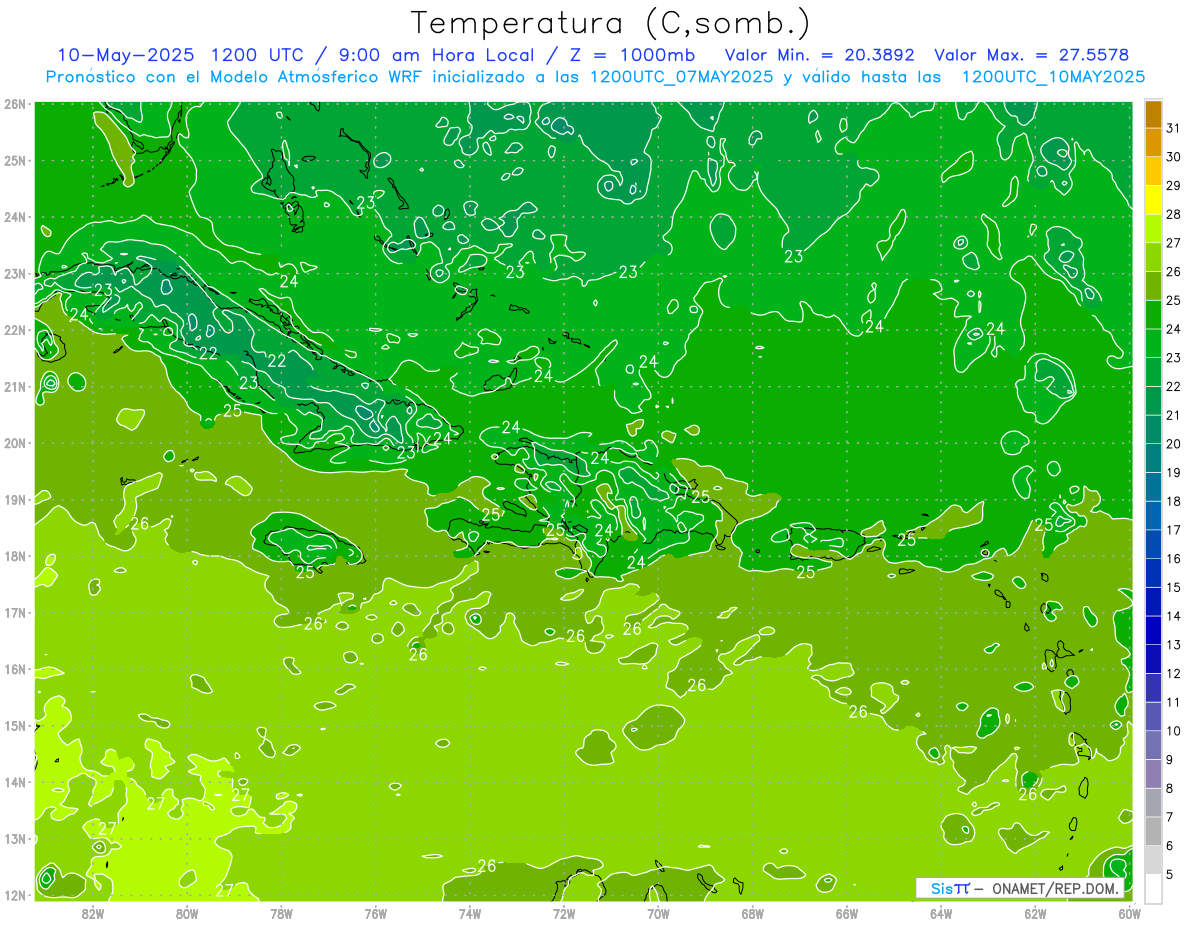Click the '22N' latitude axis label
The image size is (1200, 927).
point(15,330)
